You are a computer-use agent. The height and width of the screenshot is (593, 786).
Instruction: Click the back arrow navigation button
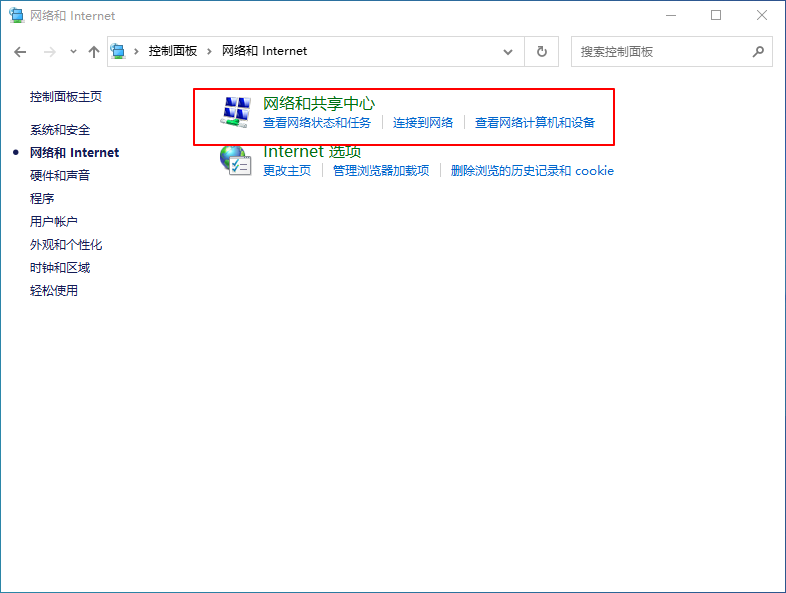coord(20,51)
